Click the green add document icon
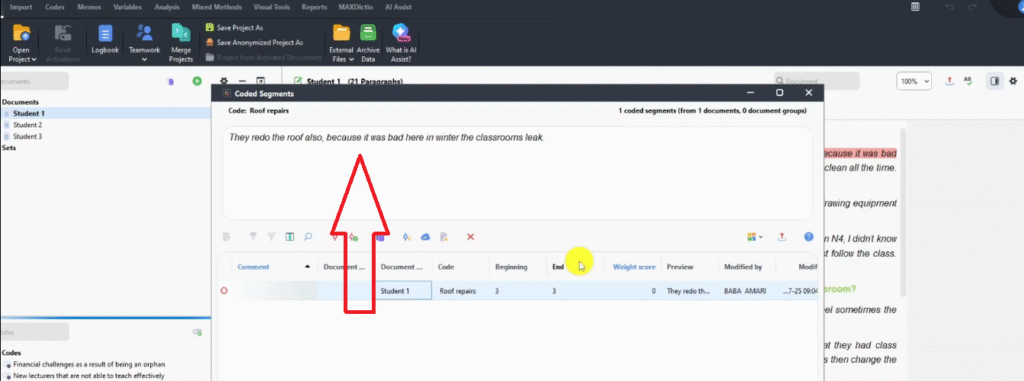Screen dimensions: 1024x381 (x=197, y=81)
